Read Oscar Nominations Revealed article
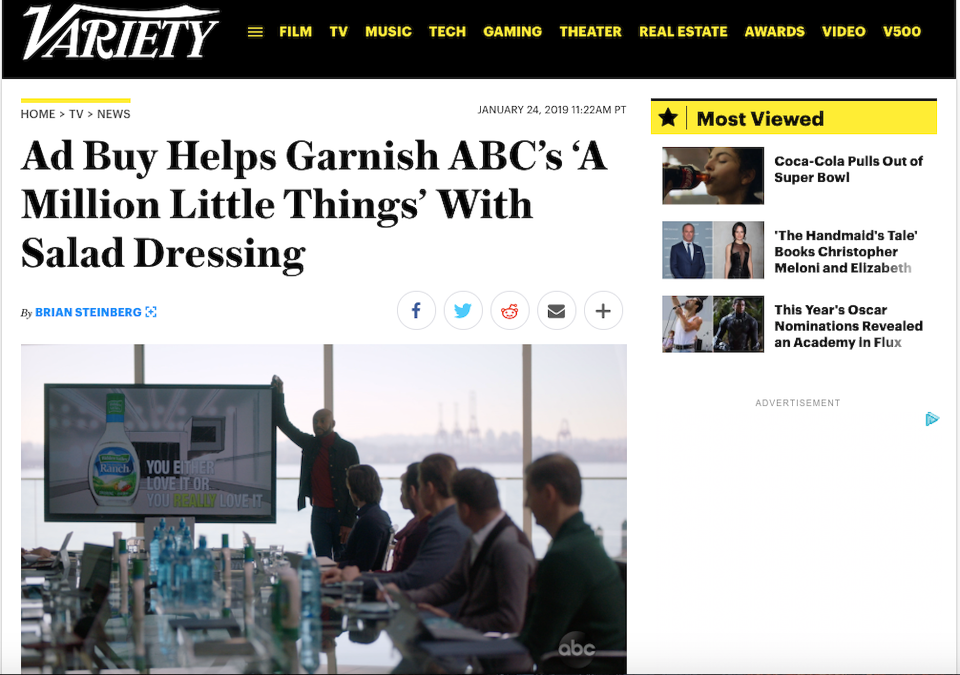This screenshot has height=675, width=960. coord(848,326)
